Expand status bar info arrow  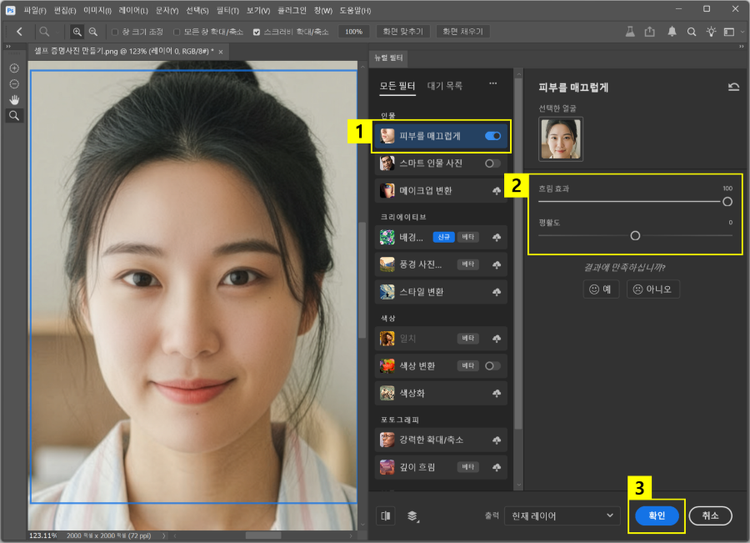click(164, 535)
